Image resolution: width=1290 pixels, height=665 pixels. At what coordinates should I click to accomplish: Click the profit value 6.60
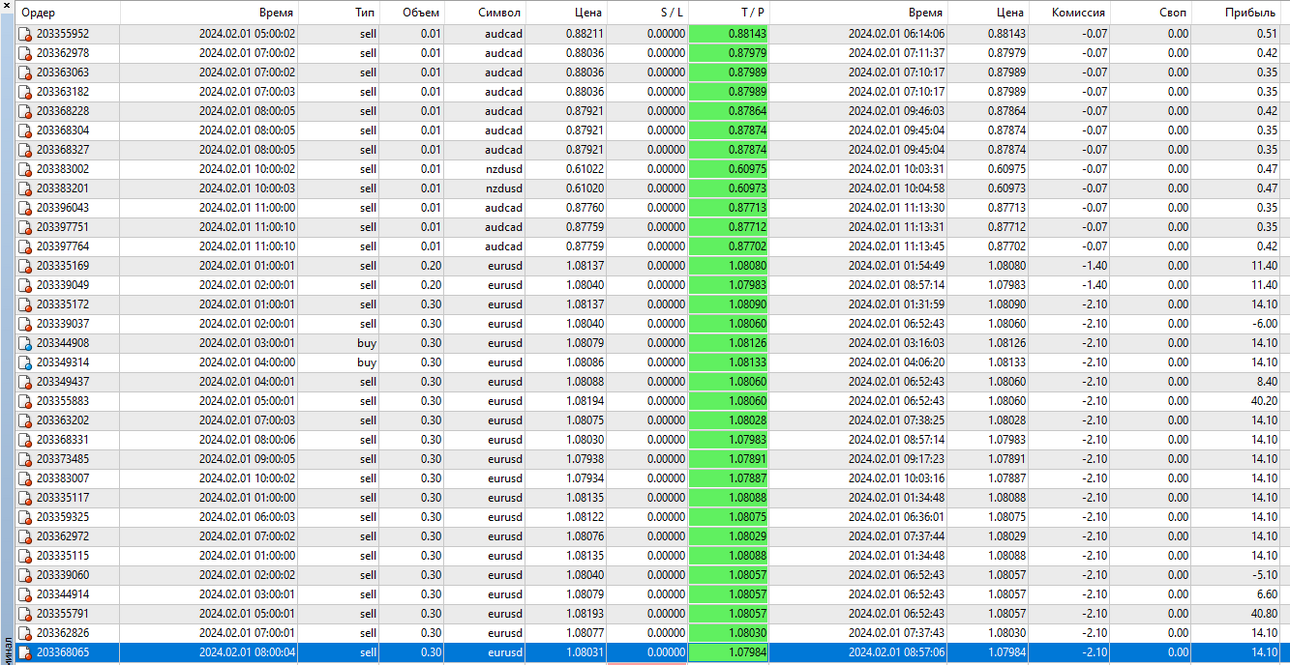[1267, 594]
